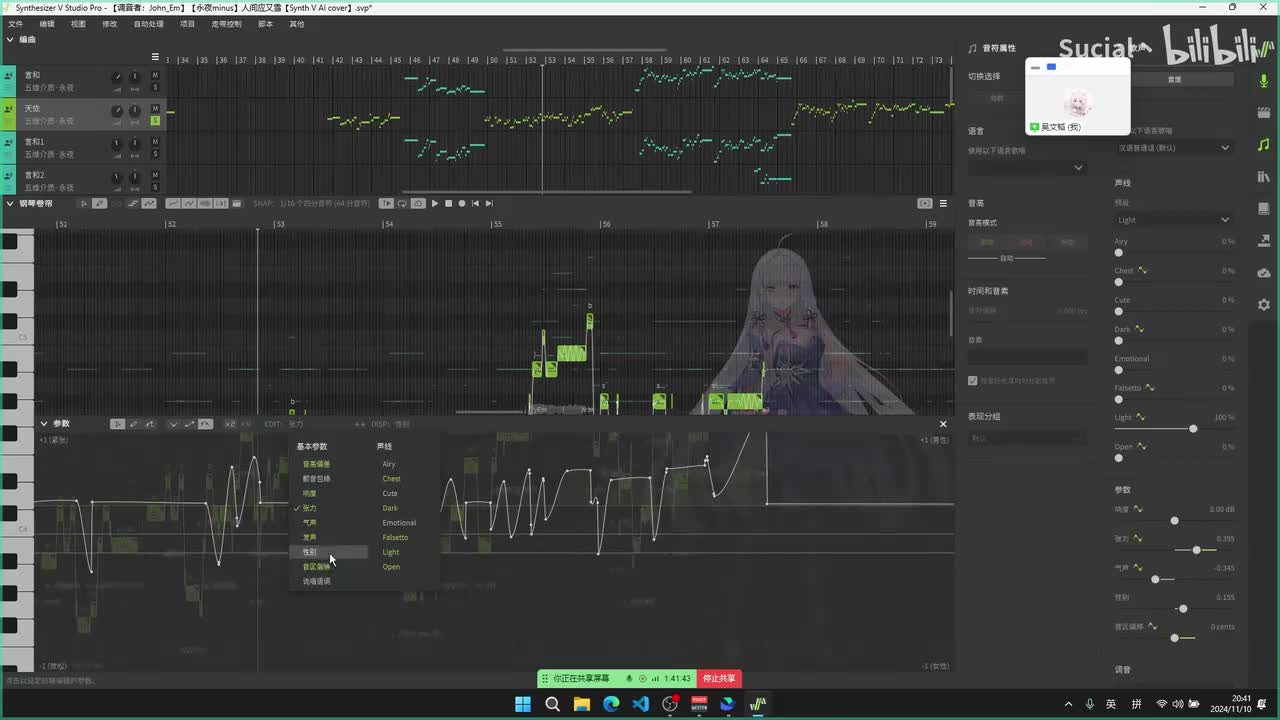Open File Explorer from the taskbar
Screen dimensions: 1280x720
click(x=581, y=704)
